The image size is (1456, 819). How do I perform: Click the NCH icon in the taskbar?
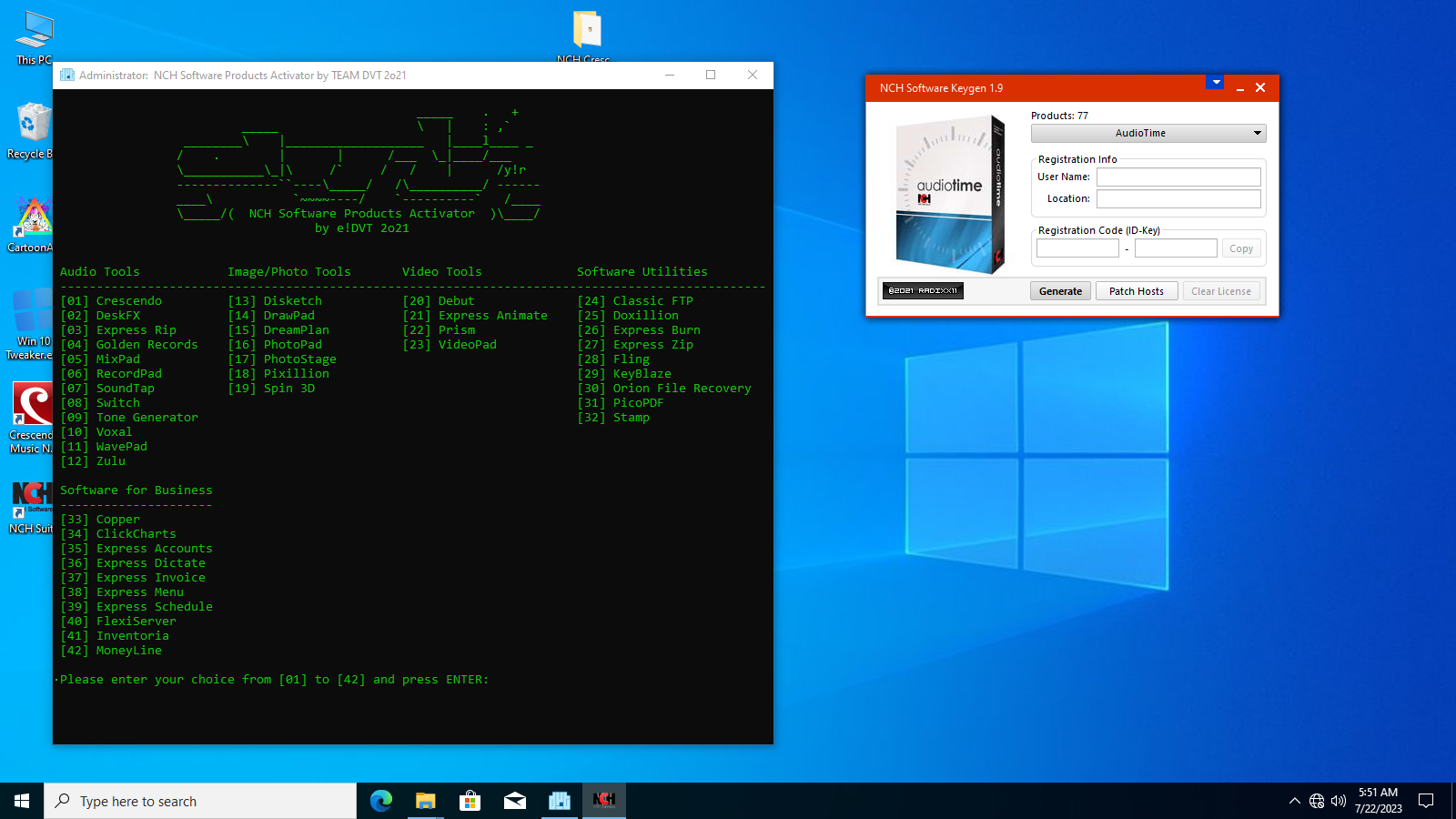(603, 801)
